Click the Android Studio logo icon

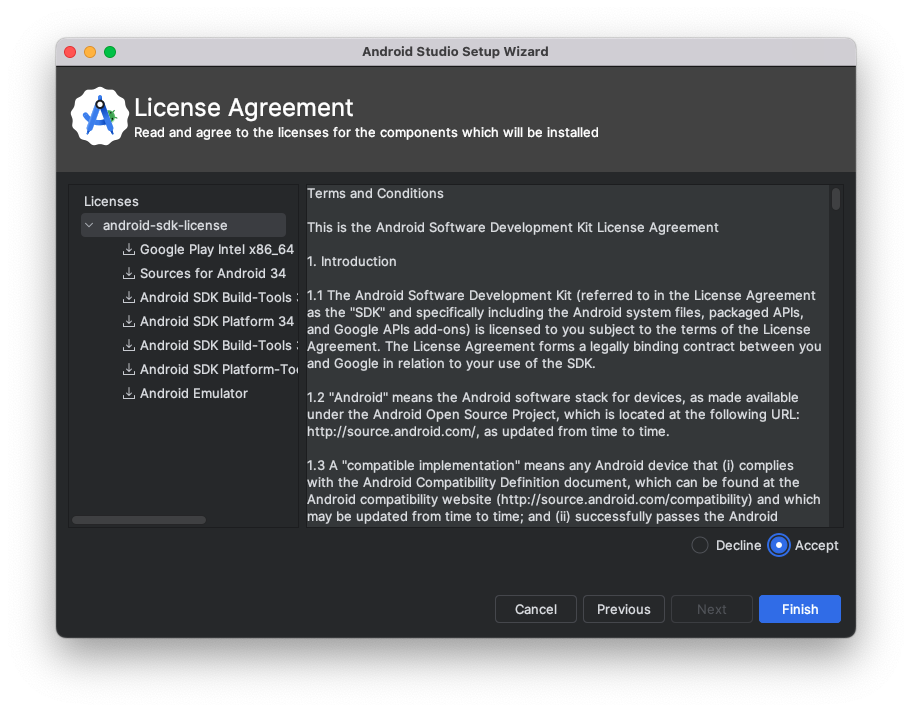tap(99, 116)
